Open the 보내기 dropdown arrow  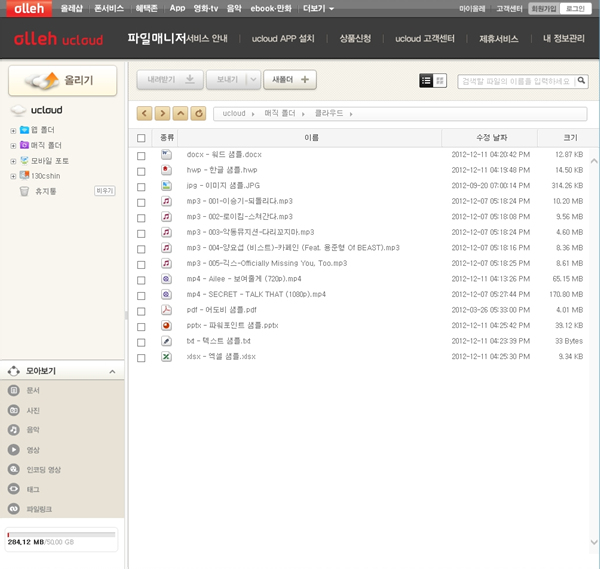[x=253, y=80]
